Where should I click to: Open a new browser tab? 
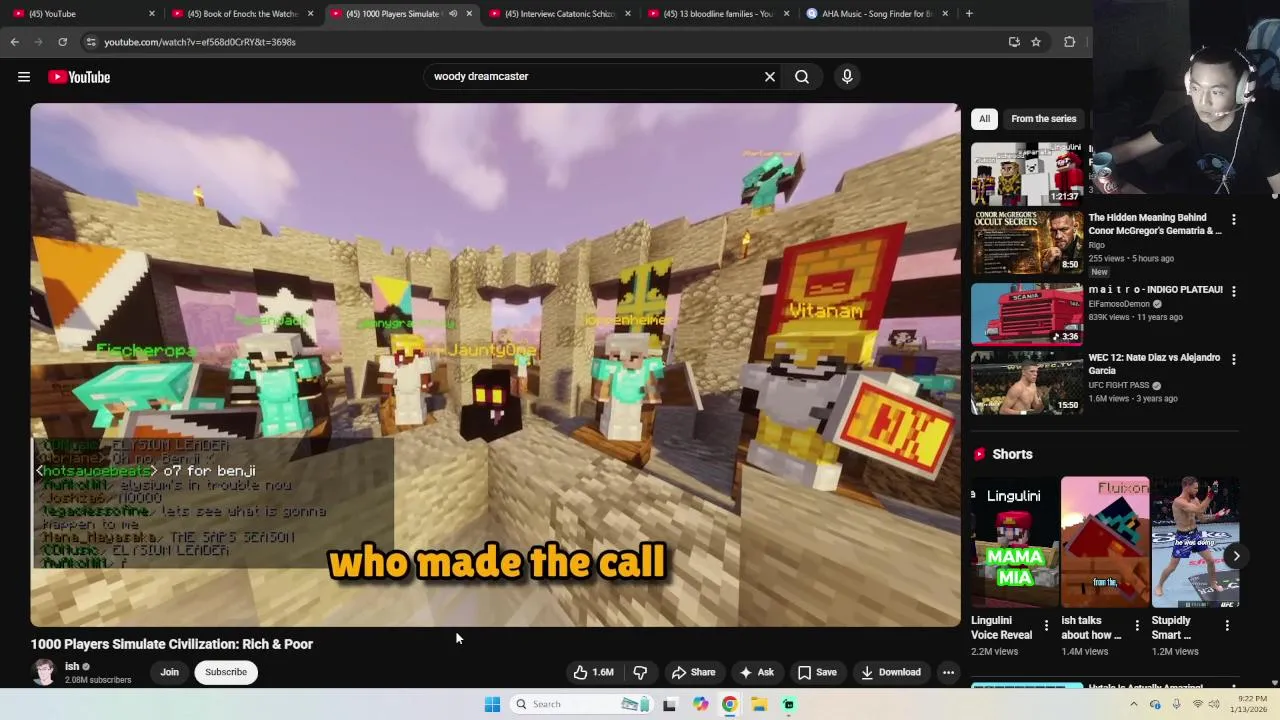click(969, 14)
